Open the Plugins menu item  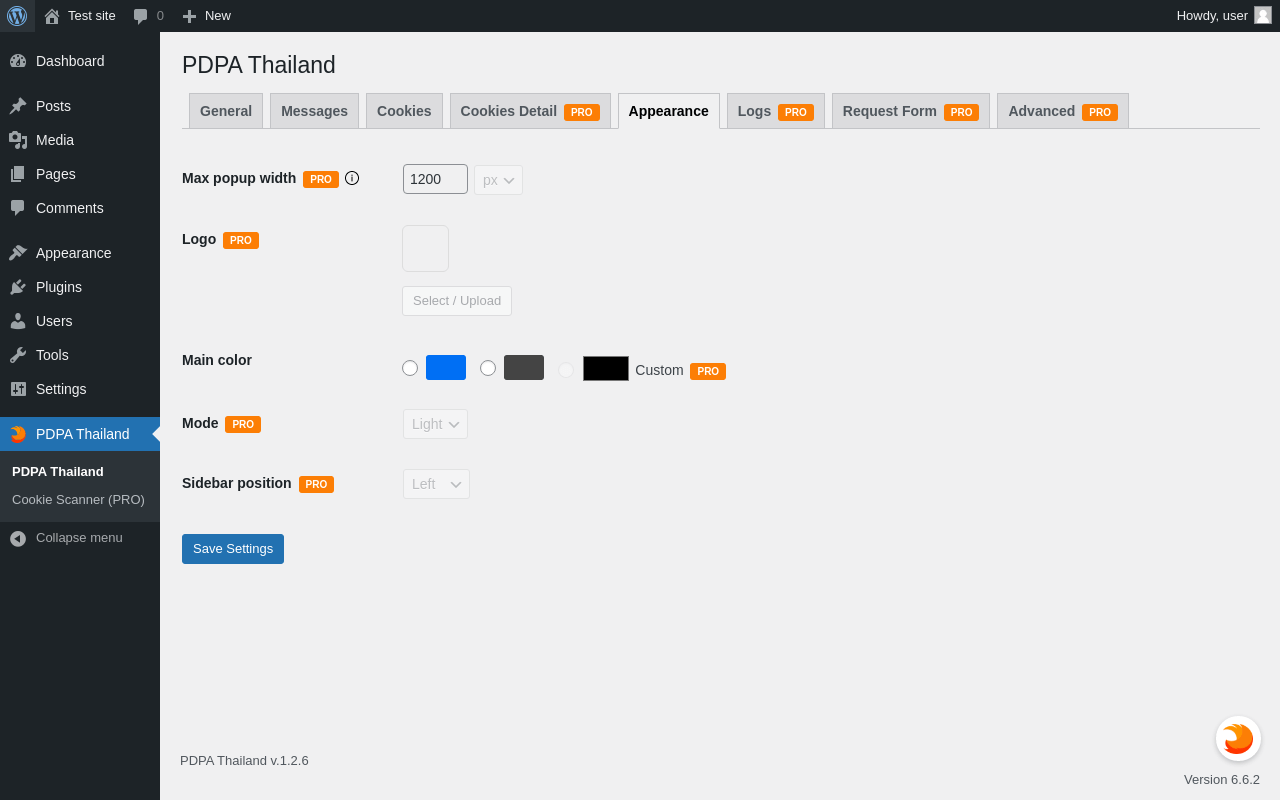80,287
